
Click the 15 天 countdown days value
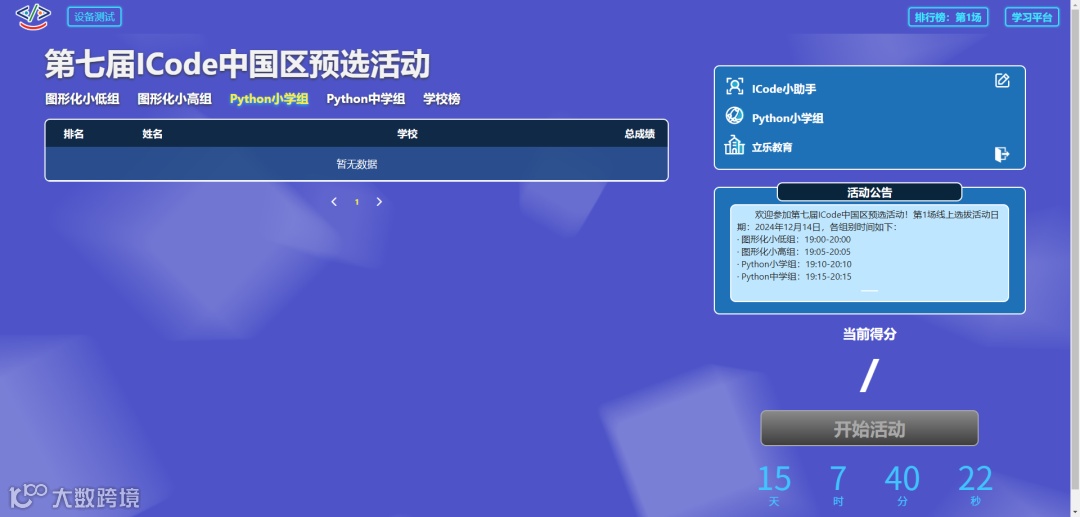tap(774, 479)
